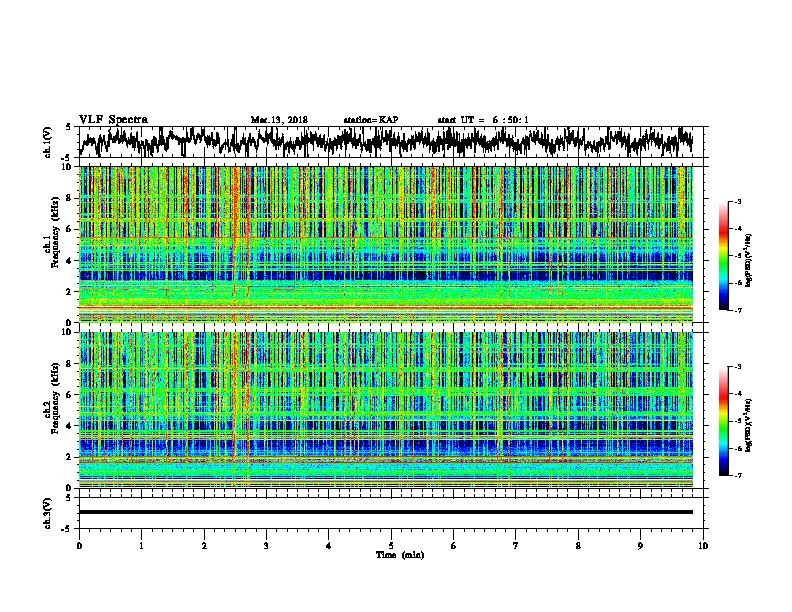Click the ch.2 frequency tick label "6"
Screen dimensions: 792x612
(70, 394)
